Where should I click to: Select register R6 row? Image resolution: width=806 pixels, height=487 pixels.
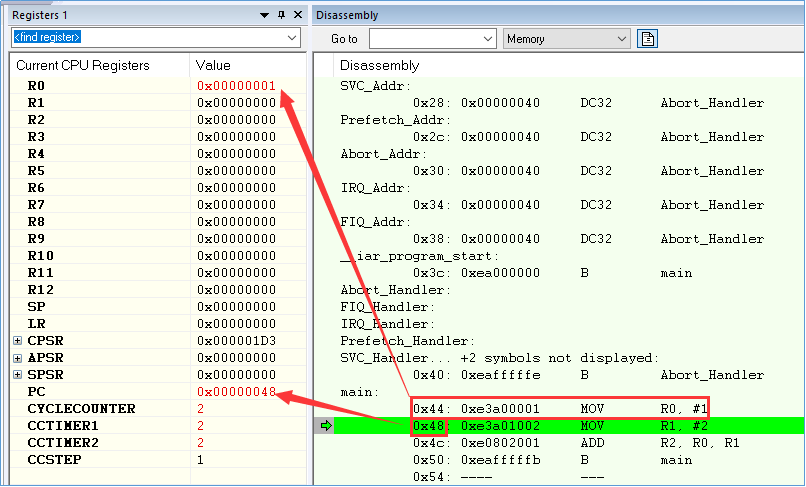pyautogui.click(x=158, y=187)
